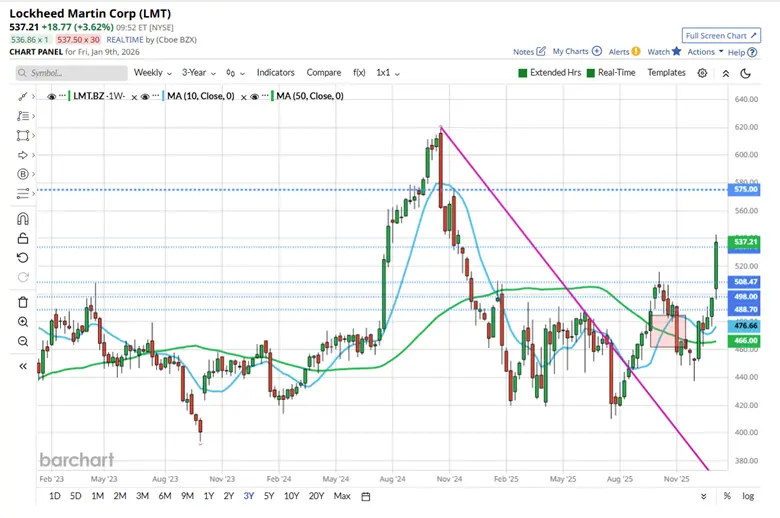
Task: Hide the MA (10, Close, 0) line
Action: tap(147, 96)
